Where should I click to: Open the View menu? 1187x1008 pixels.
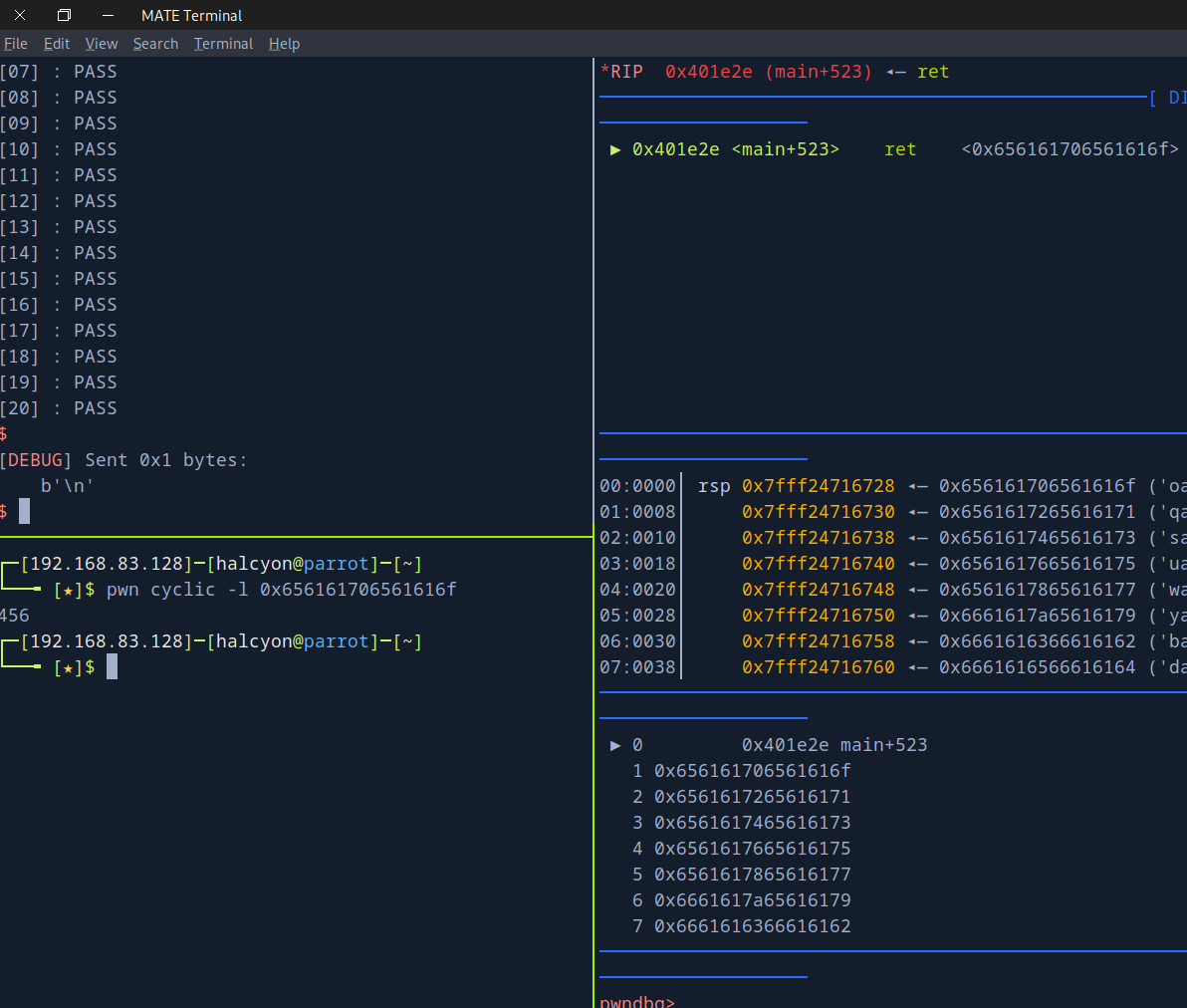(102, 44)
